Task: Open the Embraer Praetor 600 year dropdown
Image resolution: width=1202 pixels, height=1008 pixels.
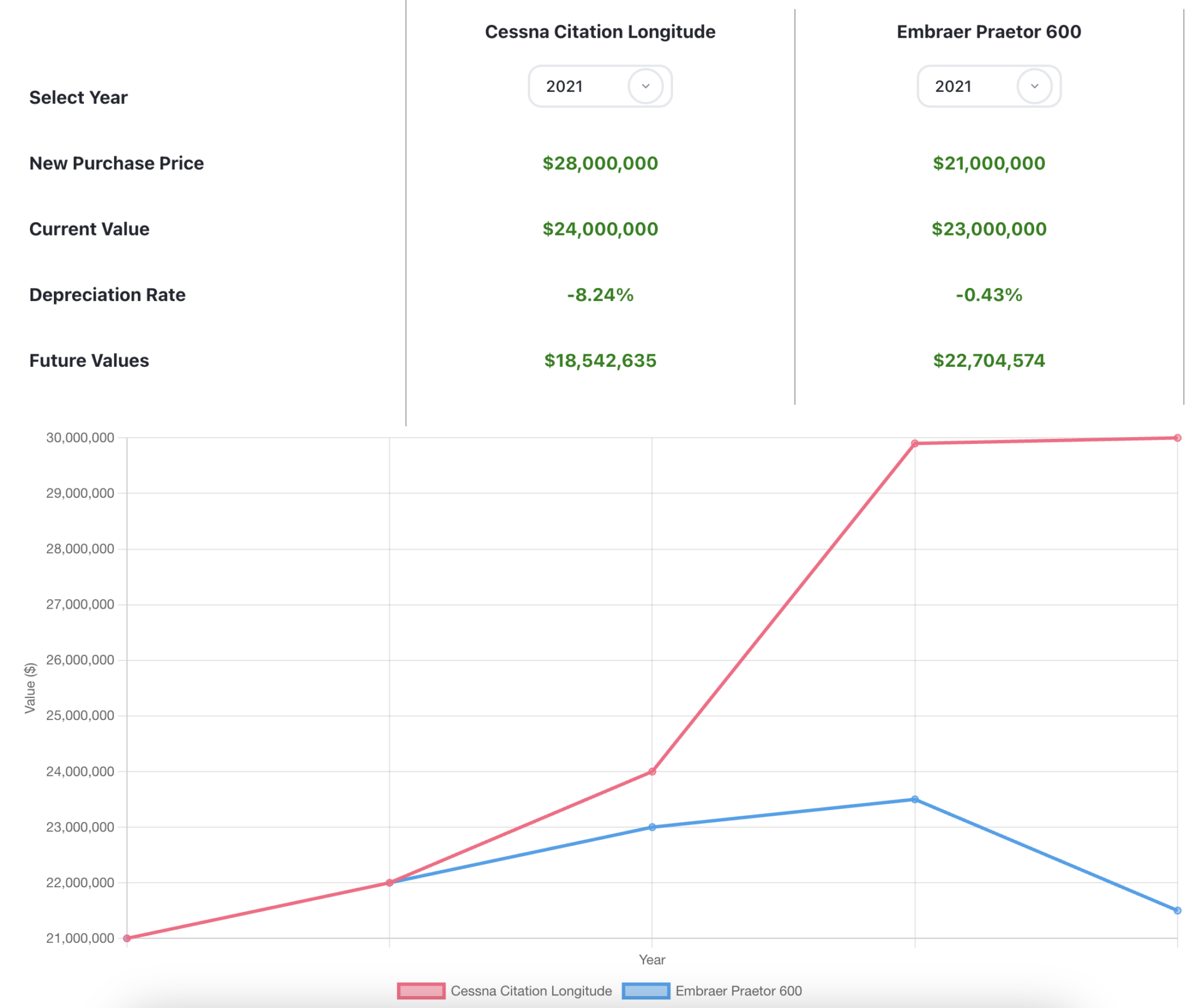Action: 989,86
